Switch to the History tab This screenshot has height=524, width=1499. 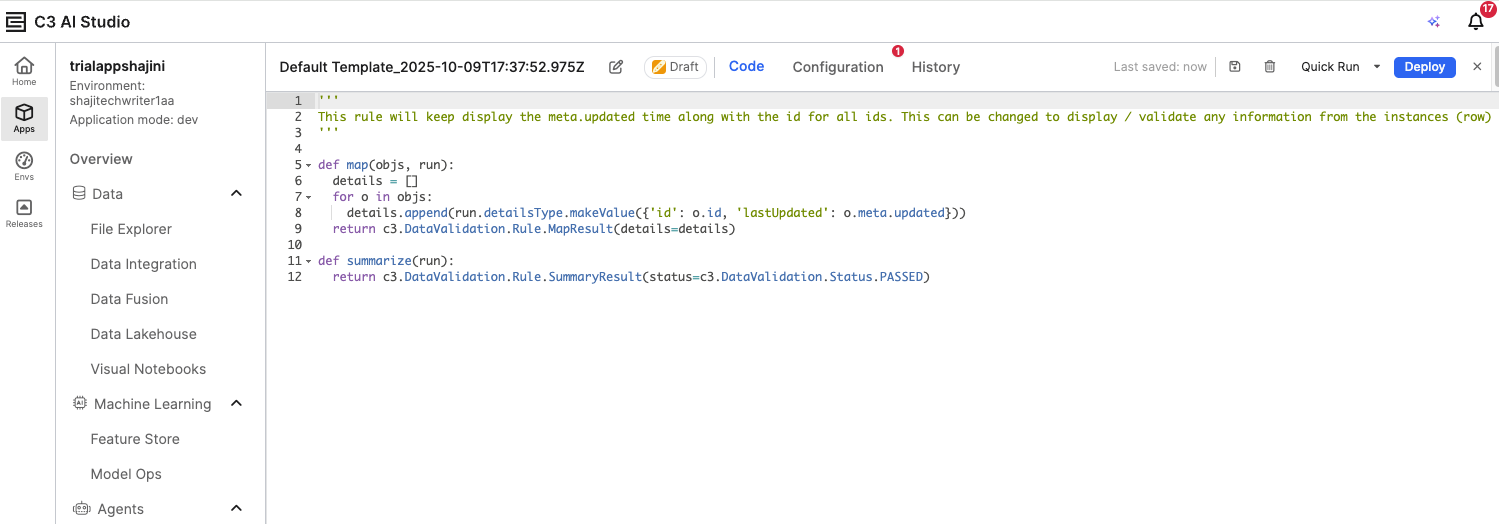coord(935,67)
